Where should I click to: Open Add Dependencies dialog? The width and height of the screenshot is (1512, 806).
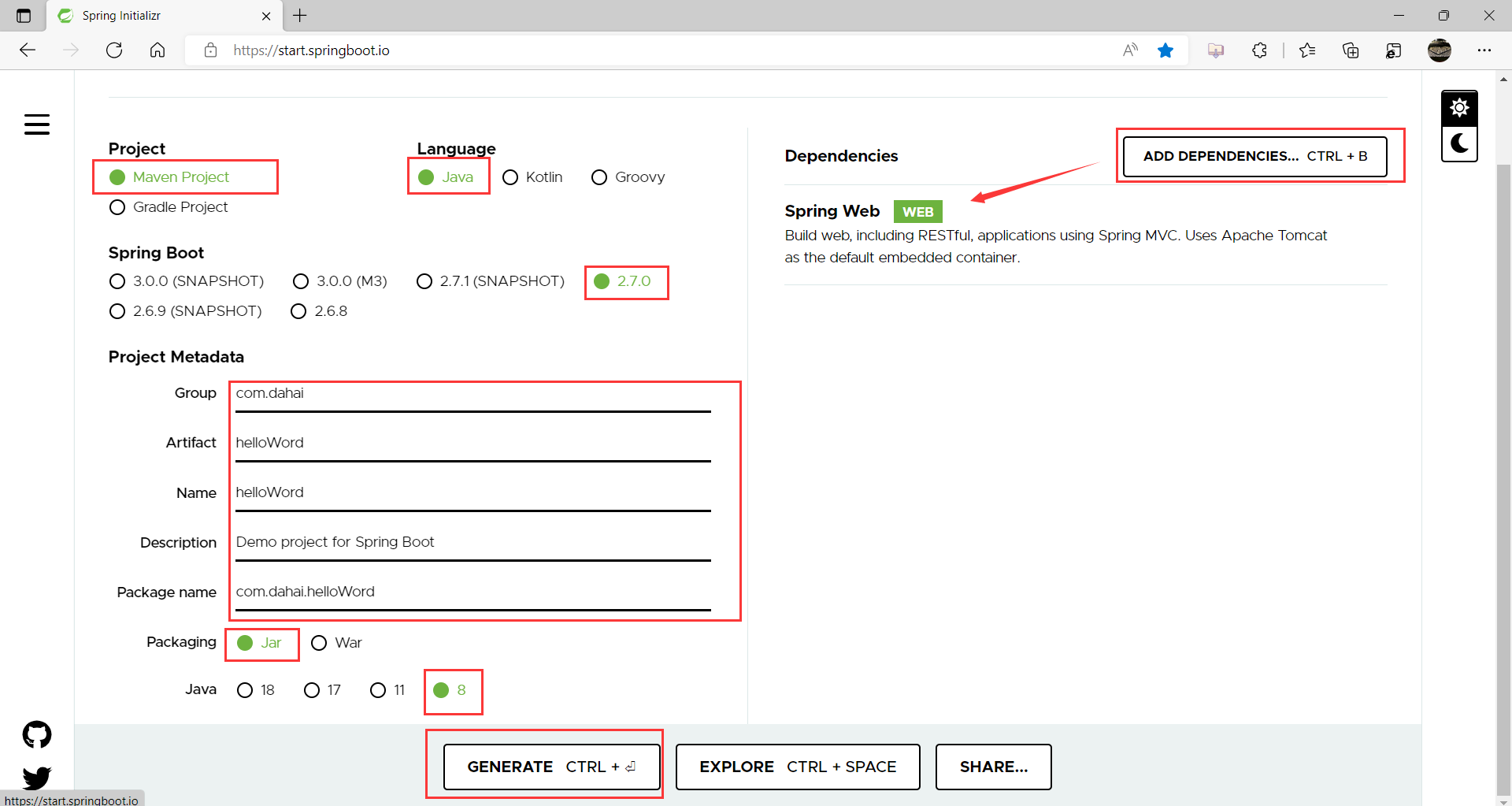tap(1255, 156)
